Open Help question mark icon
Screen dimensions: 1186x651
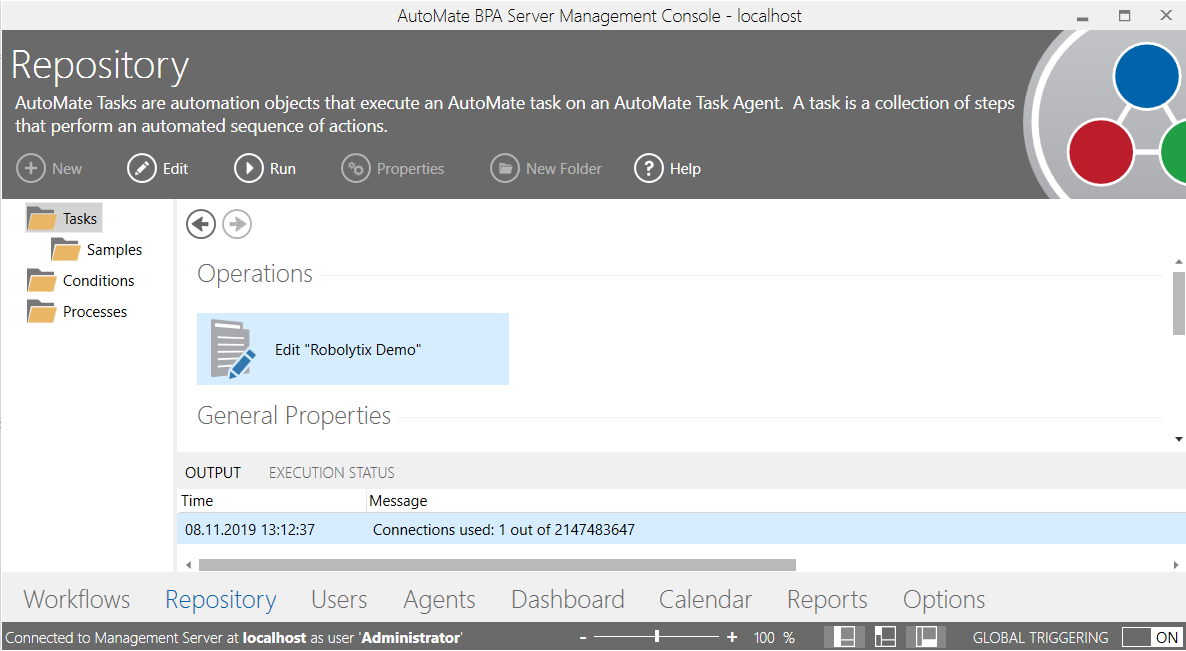pyautogui.click(x=648, y=168)
